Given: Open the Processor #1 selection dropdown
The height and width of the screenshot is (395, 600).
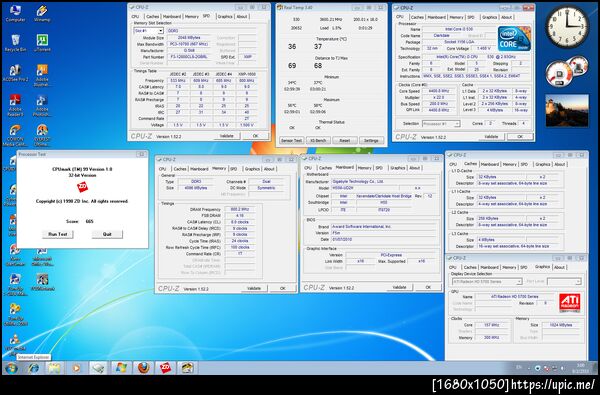Looking at the screenshot, I should [441, 124].
